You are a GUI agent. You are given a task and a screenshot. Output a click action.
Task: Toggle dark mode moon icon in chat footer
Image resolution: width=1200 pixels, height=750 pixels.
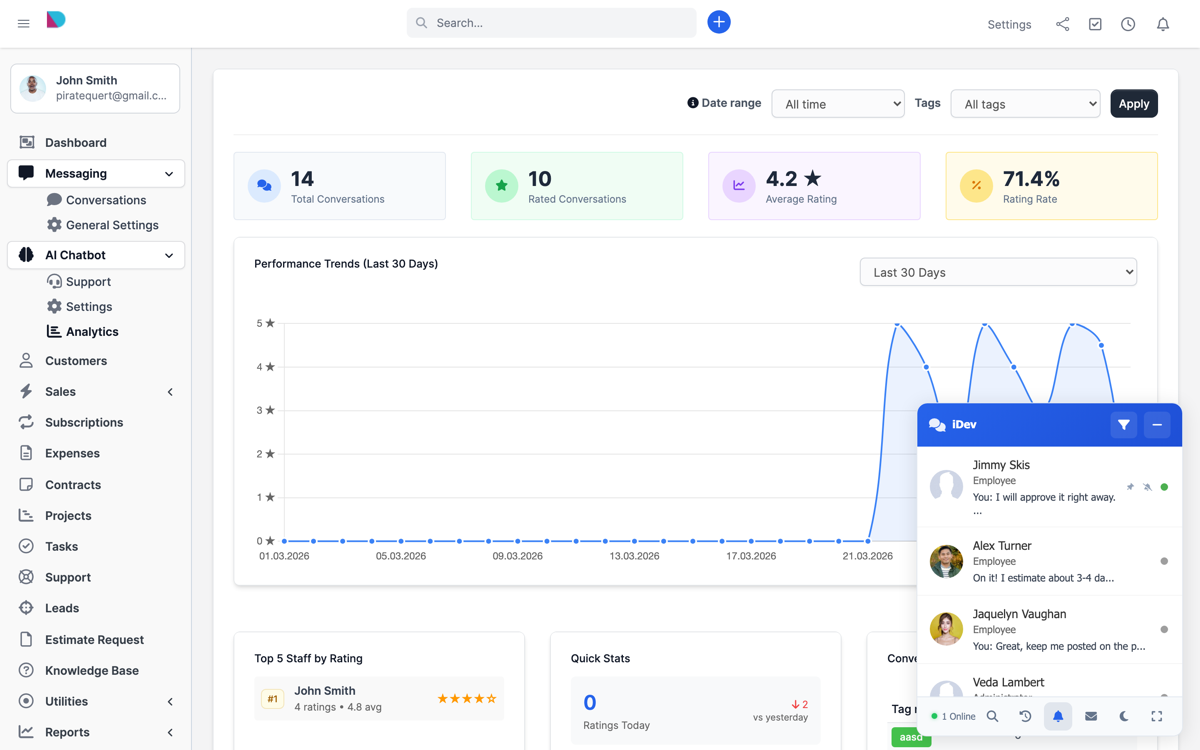click(1124, 716)
